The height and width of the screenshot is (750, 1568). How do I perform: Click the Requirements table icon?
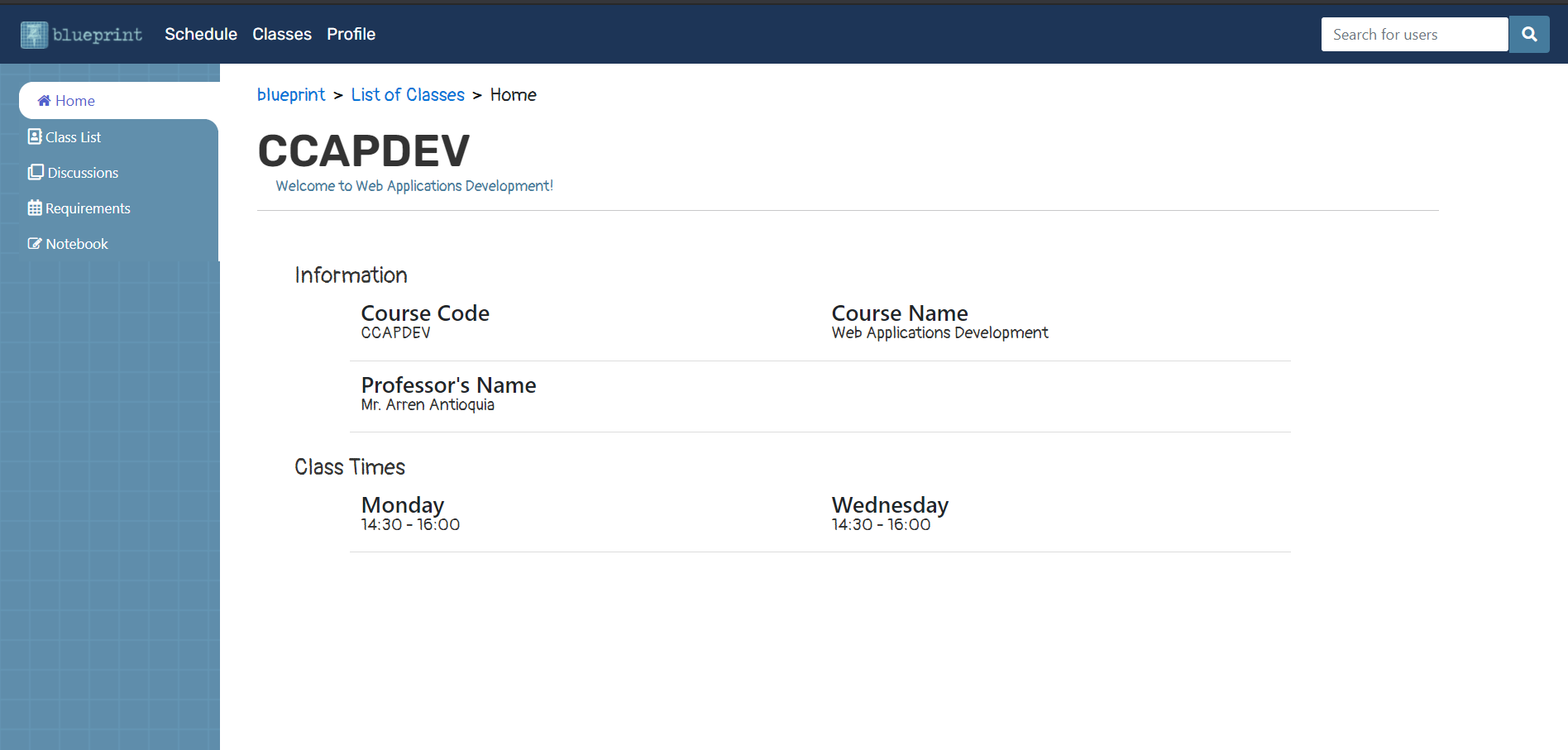tap(35, 208)
